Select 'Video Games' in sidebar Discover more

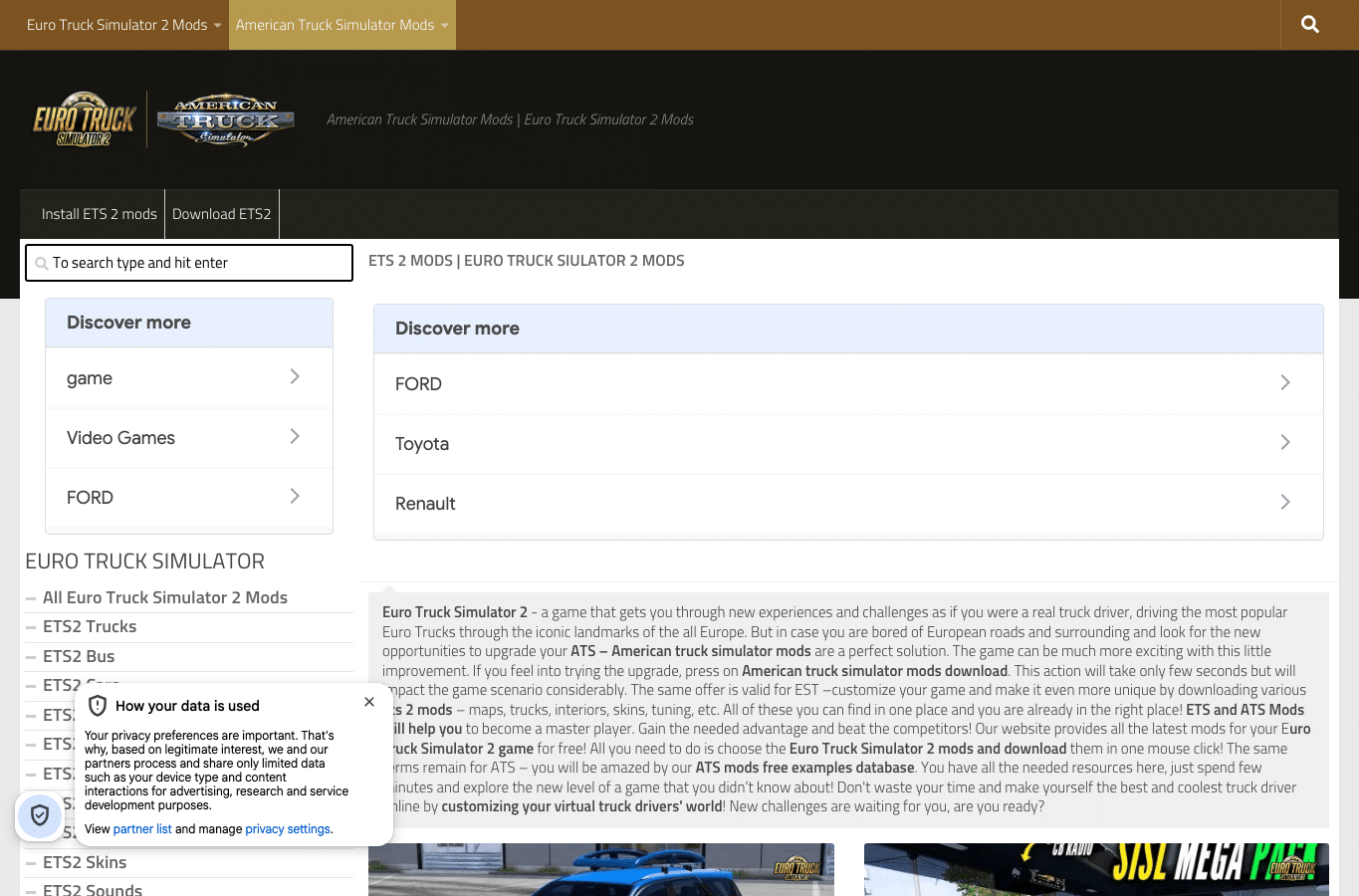coord(189,438)
